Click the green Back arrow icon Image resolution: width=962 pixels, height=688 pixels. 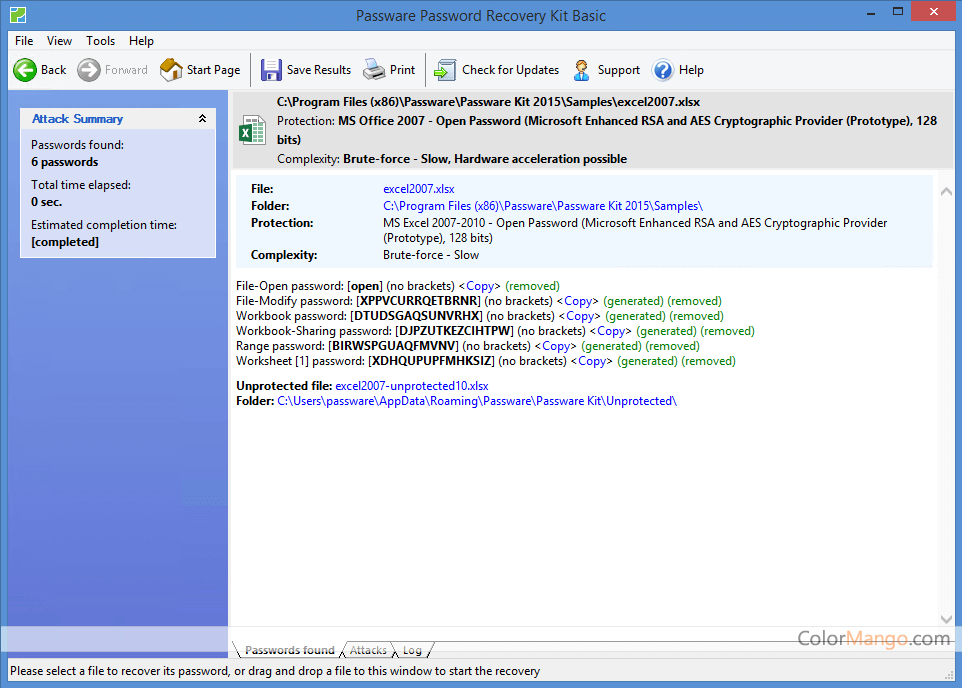25,70
